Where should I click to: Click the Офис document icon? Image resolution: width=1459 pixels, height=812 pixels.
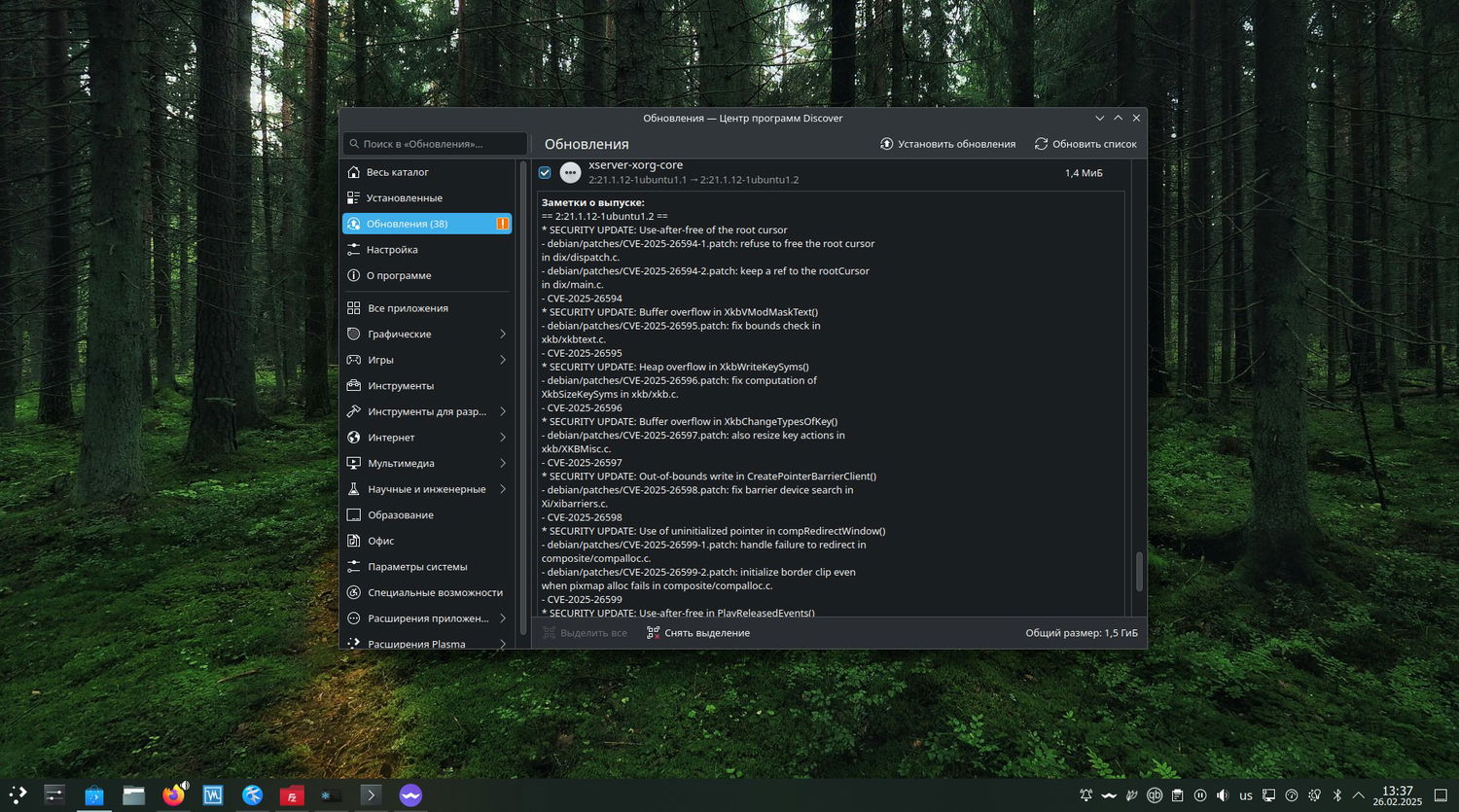(354, 541)
